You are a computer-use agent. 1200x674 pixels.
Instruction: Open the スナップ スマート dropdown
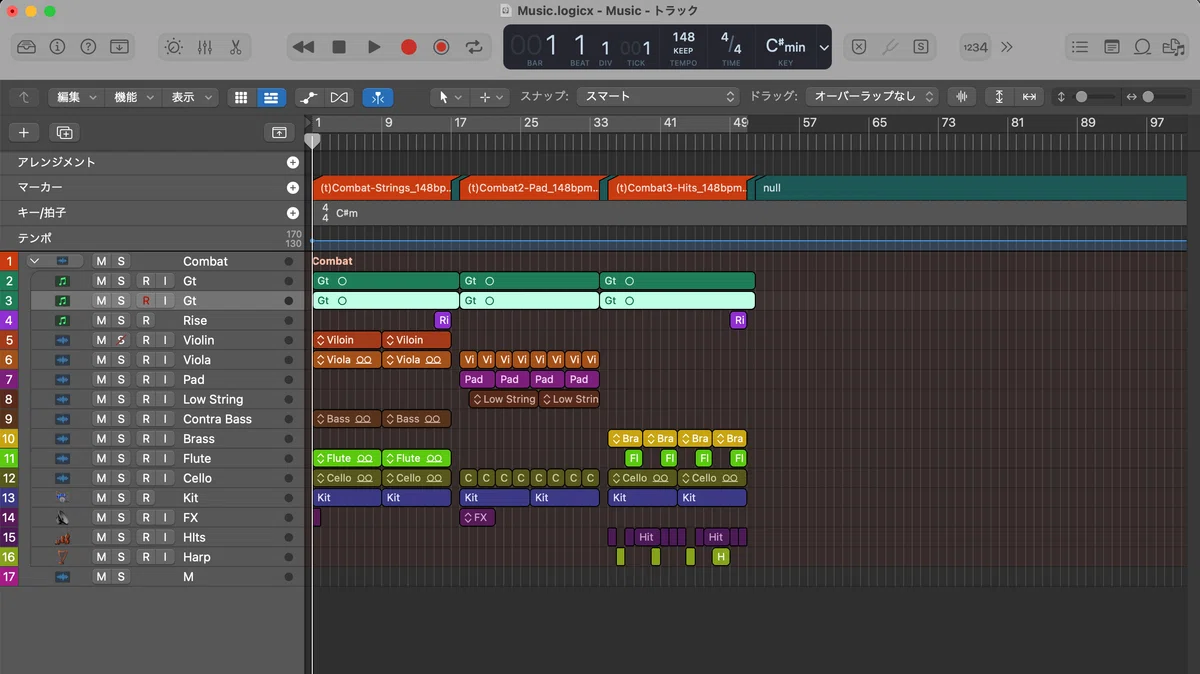[x=658, y=97]
